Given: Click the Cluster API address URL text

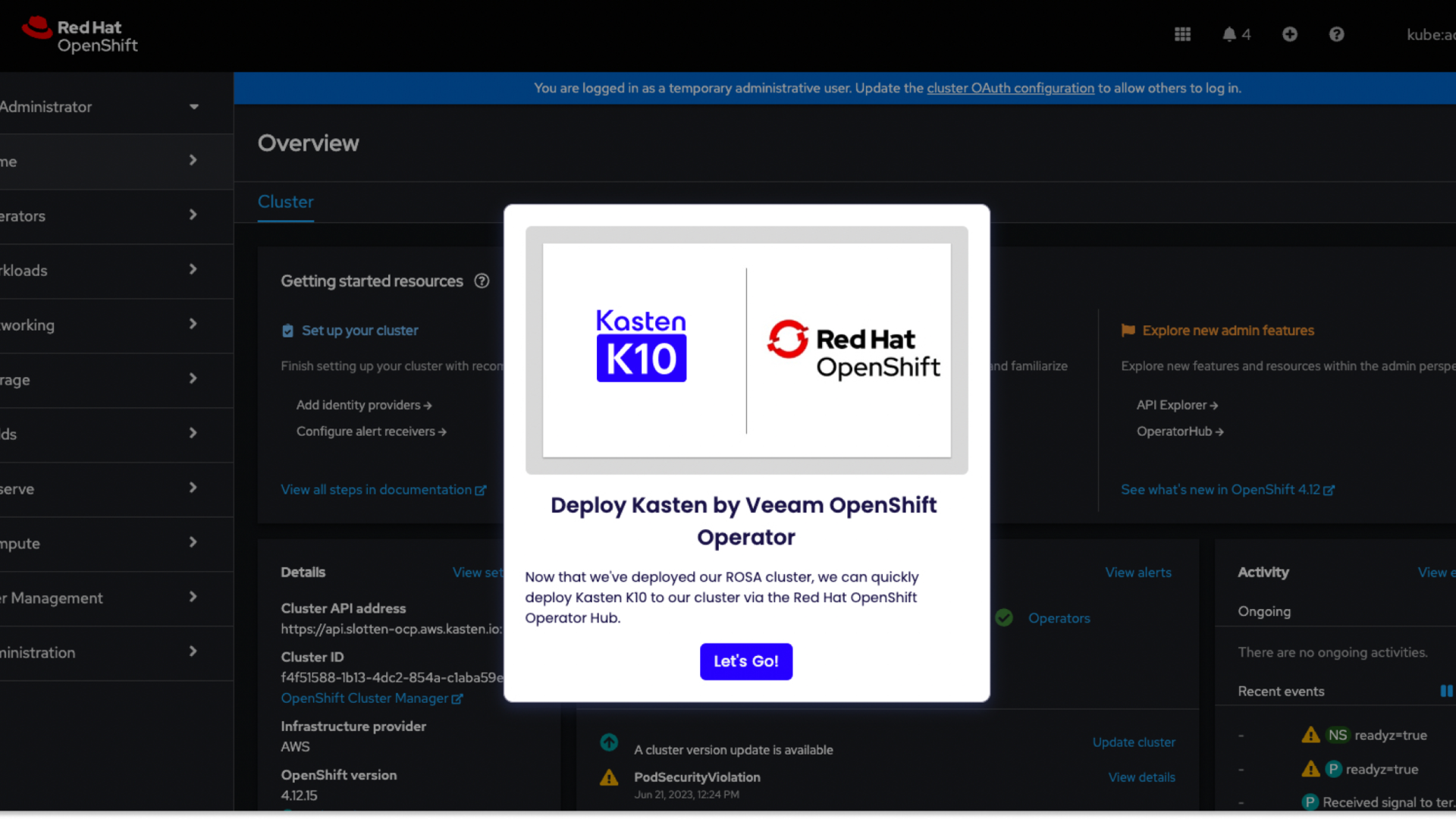Looking at the screenshot, I should pyautogui.click(x=391, y=629).
